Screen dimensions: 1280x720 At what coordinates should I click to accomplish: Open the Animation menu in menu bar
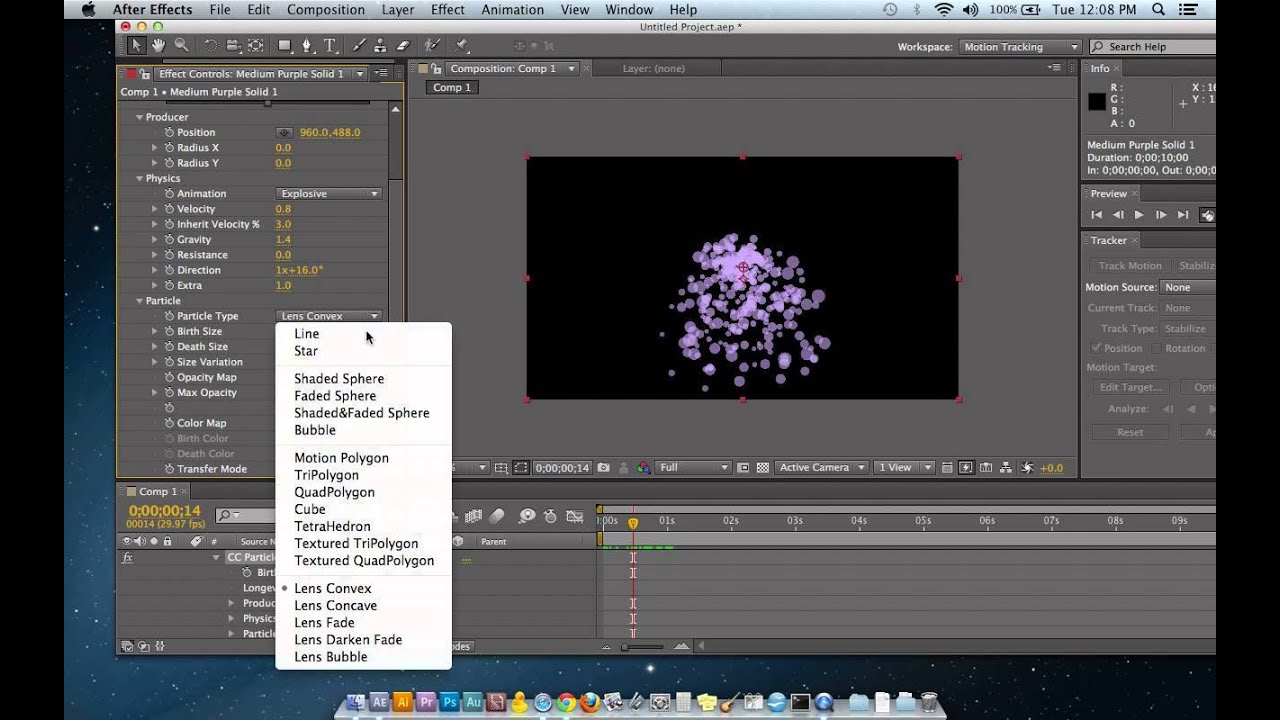tap(513, 10)
